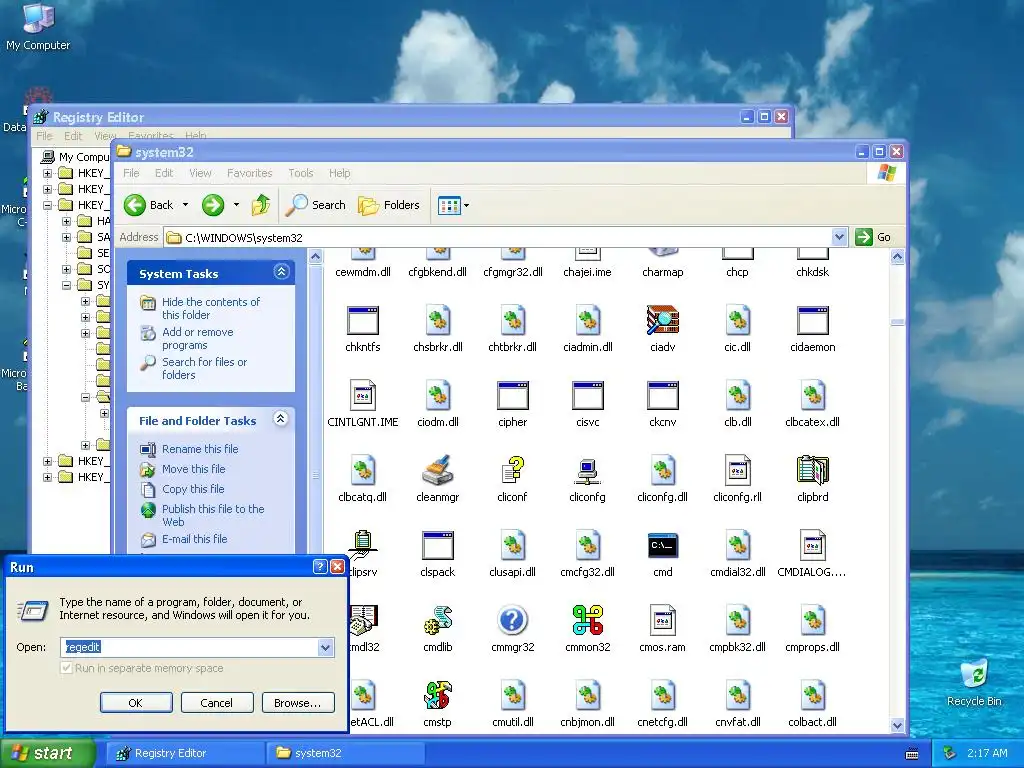
Task: Select the cmstp icon
Action: pyautogui.click(x=438, y=695)
